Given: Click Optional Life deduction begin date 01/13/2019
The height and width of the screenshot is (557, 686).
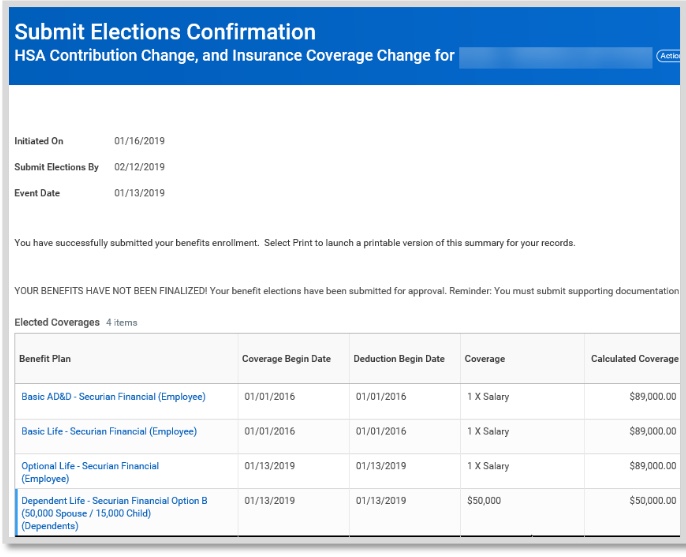Looking at the screenshot, I should [x=381, y=466].
